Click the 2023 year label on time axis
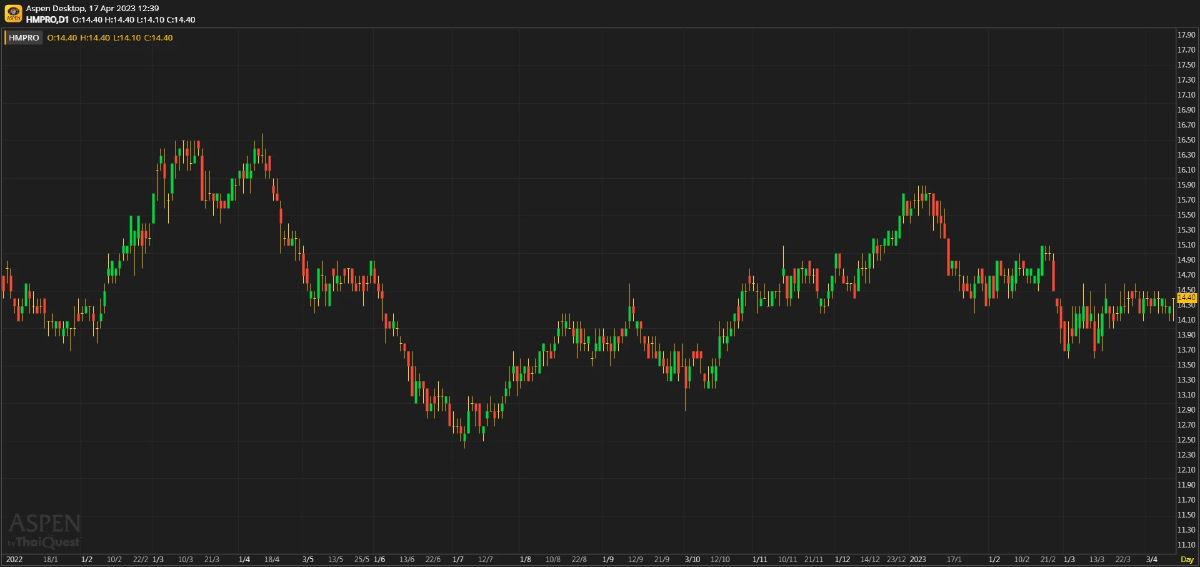 tap(918, 559)
